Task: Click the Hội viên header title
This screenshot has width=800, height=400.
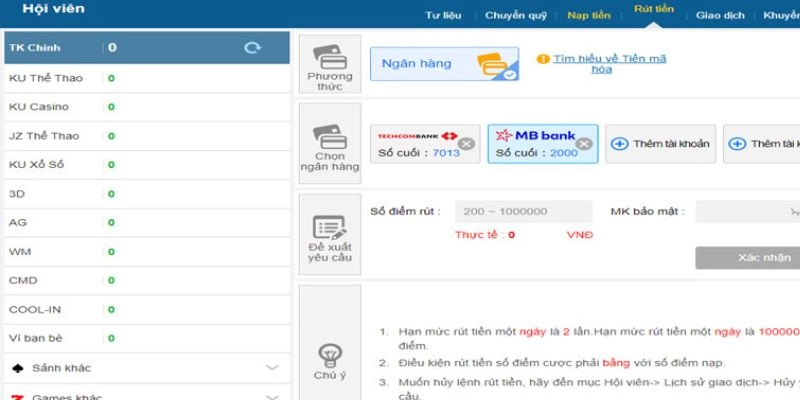Action: tap(54, 9)
